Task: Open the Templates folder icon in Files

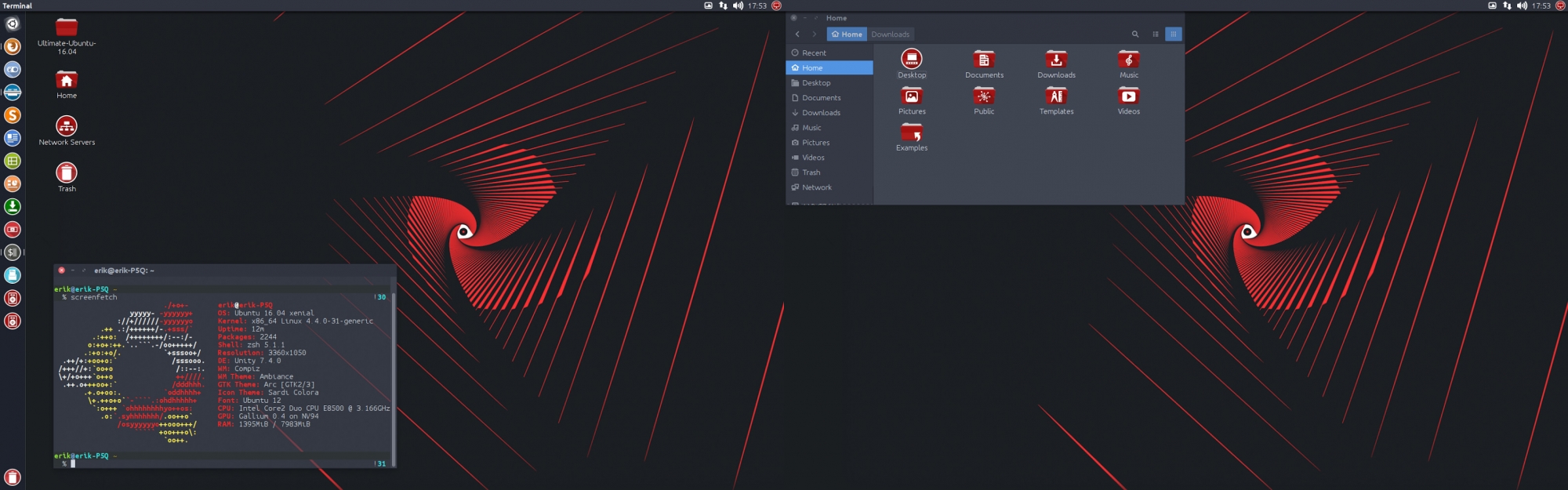Action: click(x=1056, y=100)
